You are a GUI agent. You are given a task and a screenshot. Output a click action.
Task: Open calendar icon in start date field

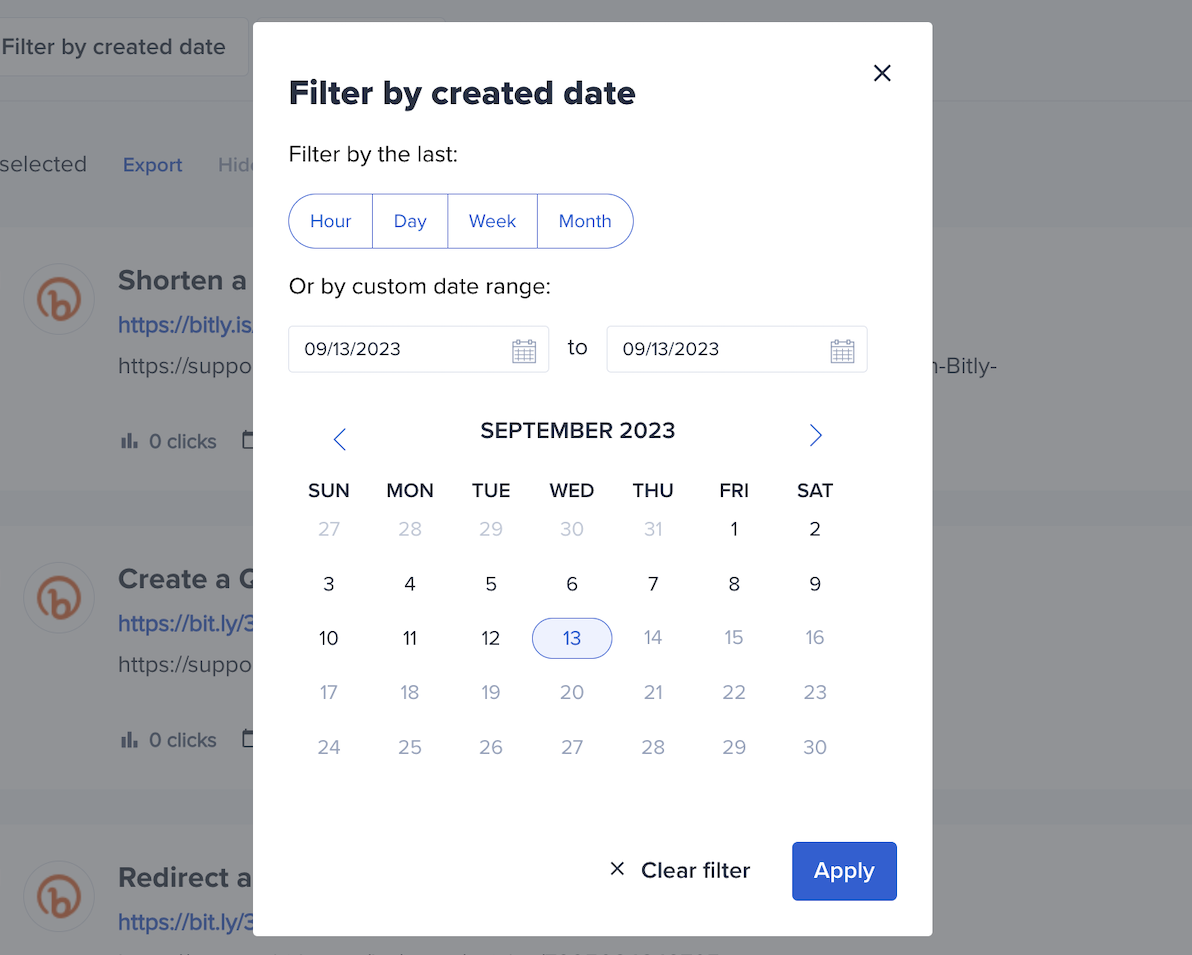tap(524, 351)
